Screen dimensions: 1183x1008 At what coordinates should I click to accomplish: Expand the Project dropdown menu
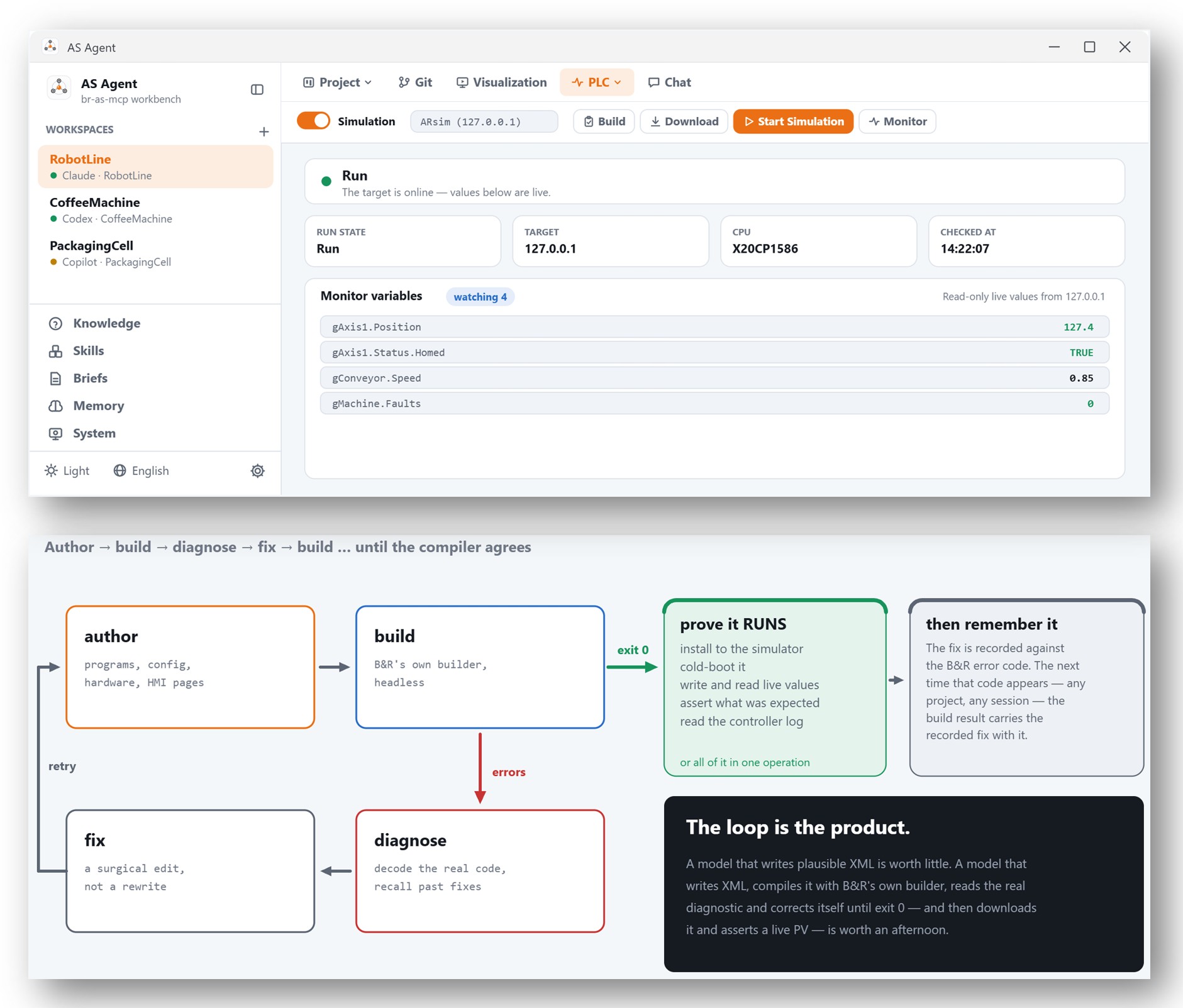point(338,82)
